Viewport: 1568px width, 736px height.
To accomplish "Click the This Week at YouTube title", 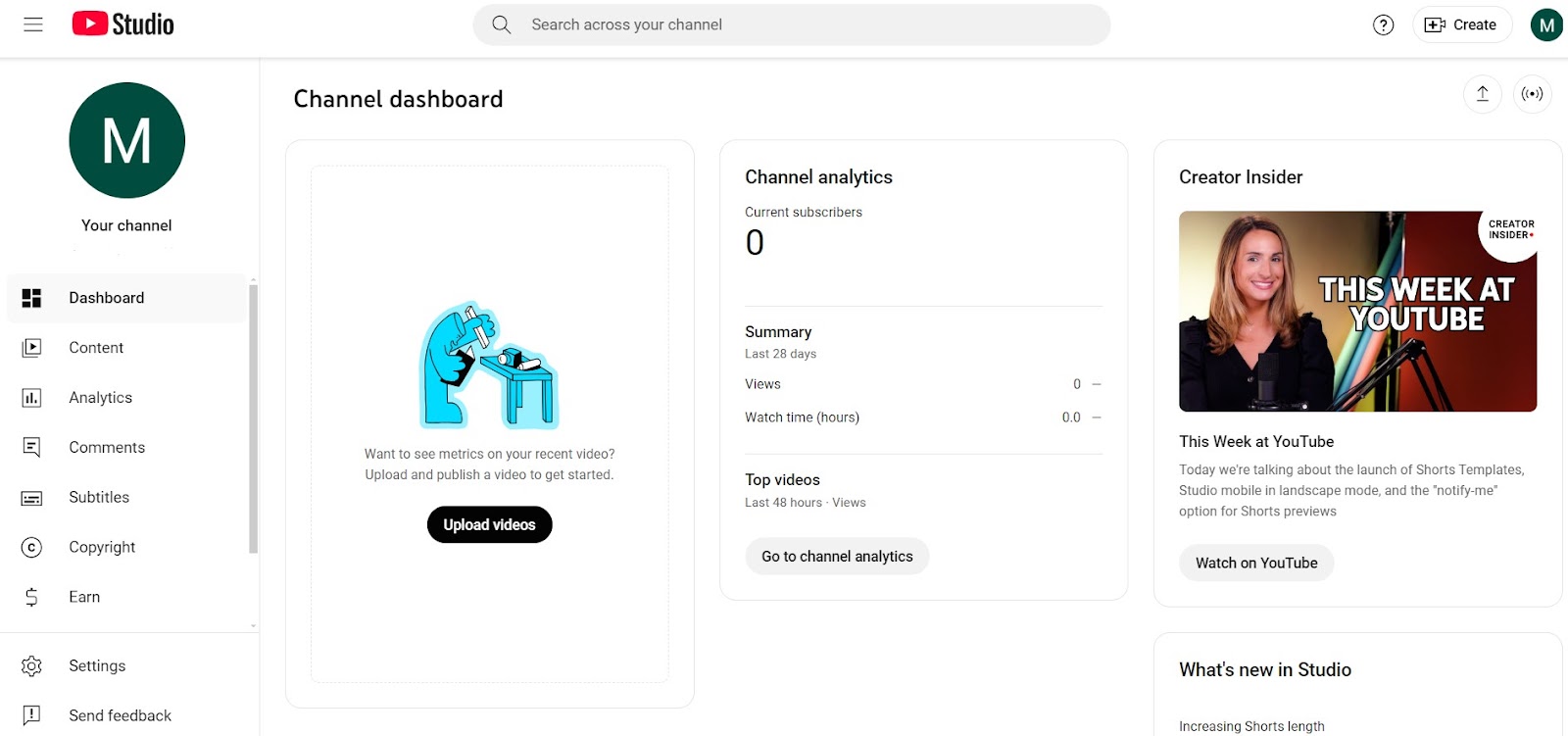I will point(1256,442).
